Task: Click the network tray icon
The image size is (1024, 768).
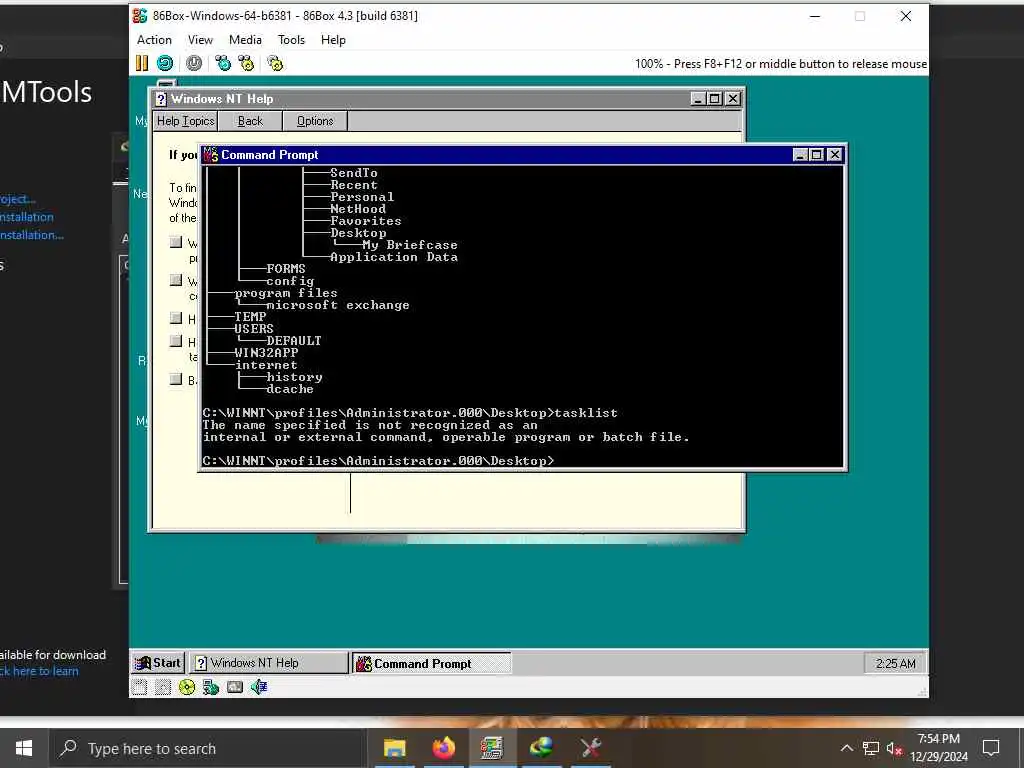Action: 871,748
